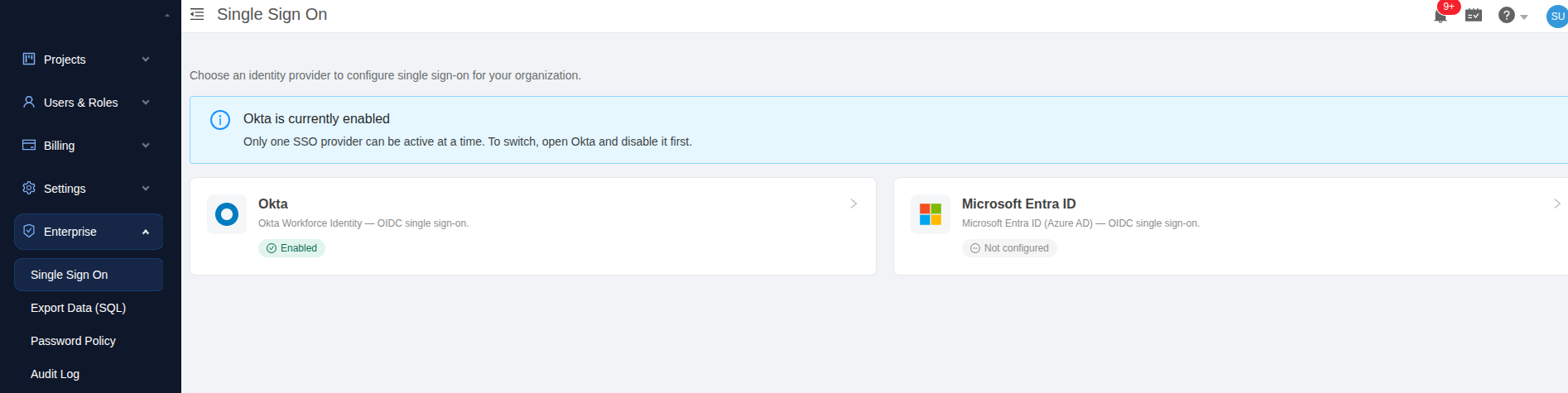Open notifications bell with 9+ badge
This screenshot has height=393, width=1568.
pyautogui.click(x=1441, y=16)
